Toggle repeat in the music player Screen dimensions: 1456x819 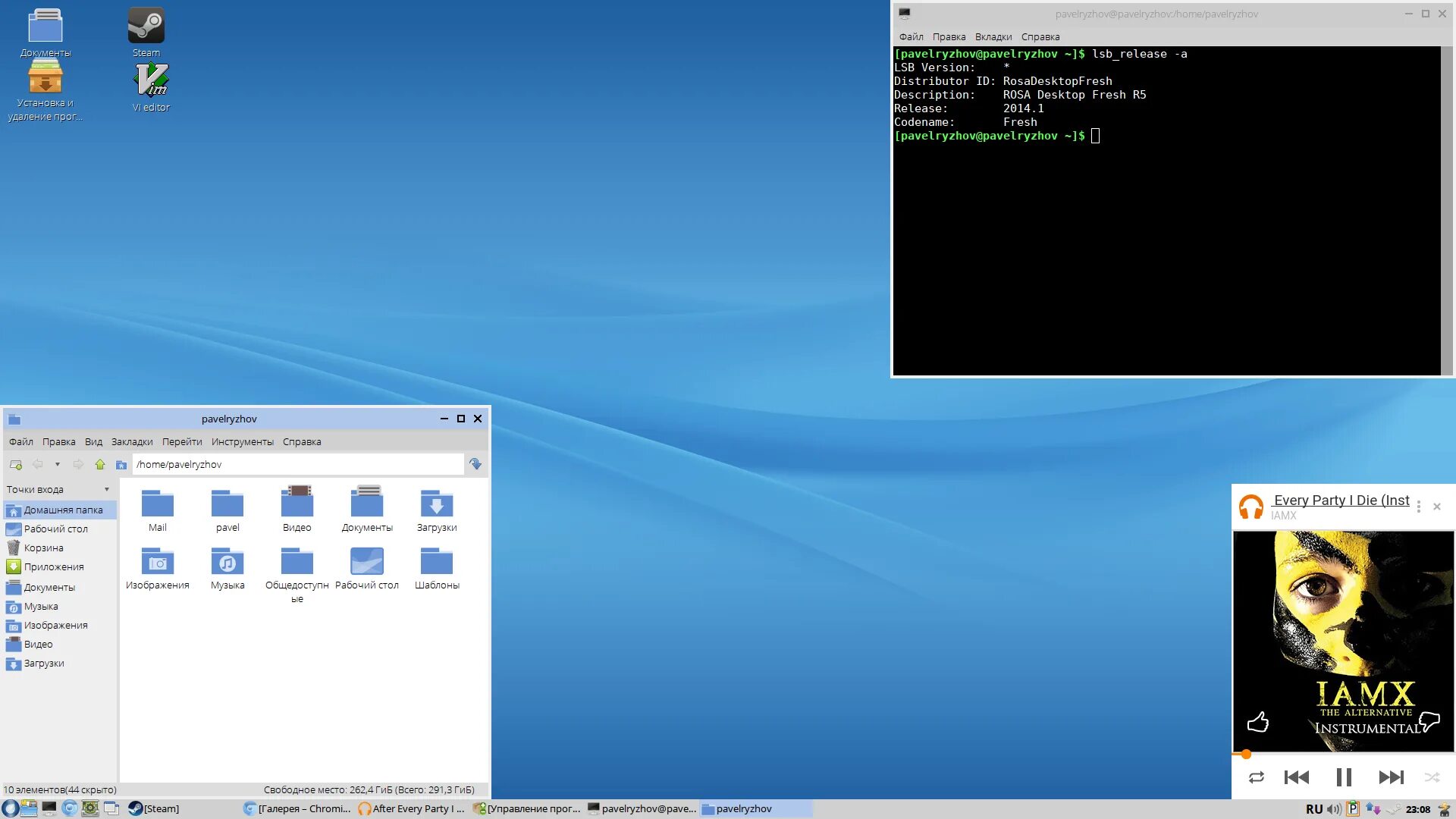1257,777
